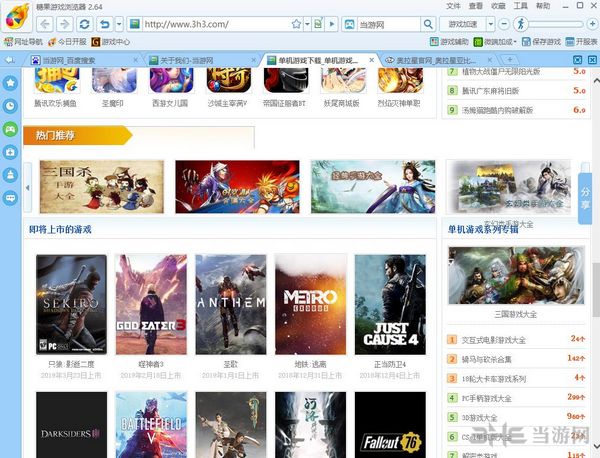Open the bookmark star dropdown arrow
This screenshot has width=600, height=458.
pyautogui.click(x=307, y=24)
